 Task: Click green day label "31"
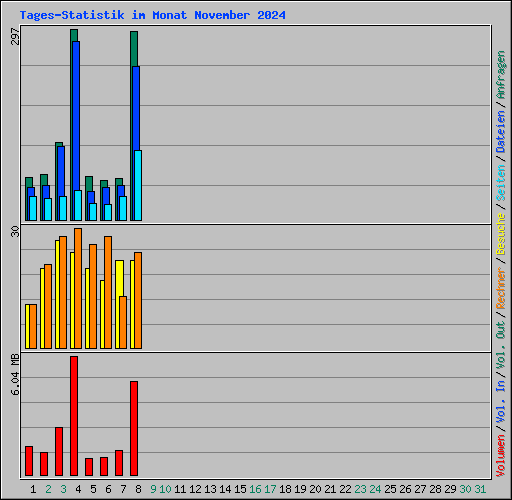coord(480,489)
